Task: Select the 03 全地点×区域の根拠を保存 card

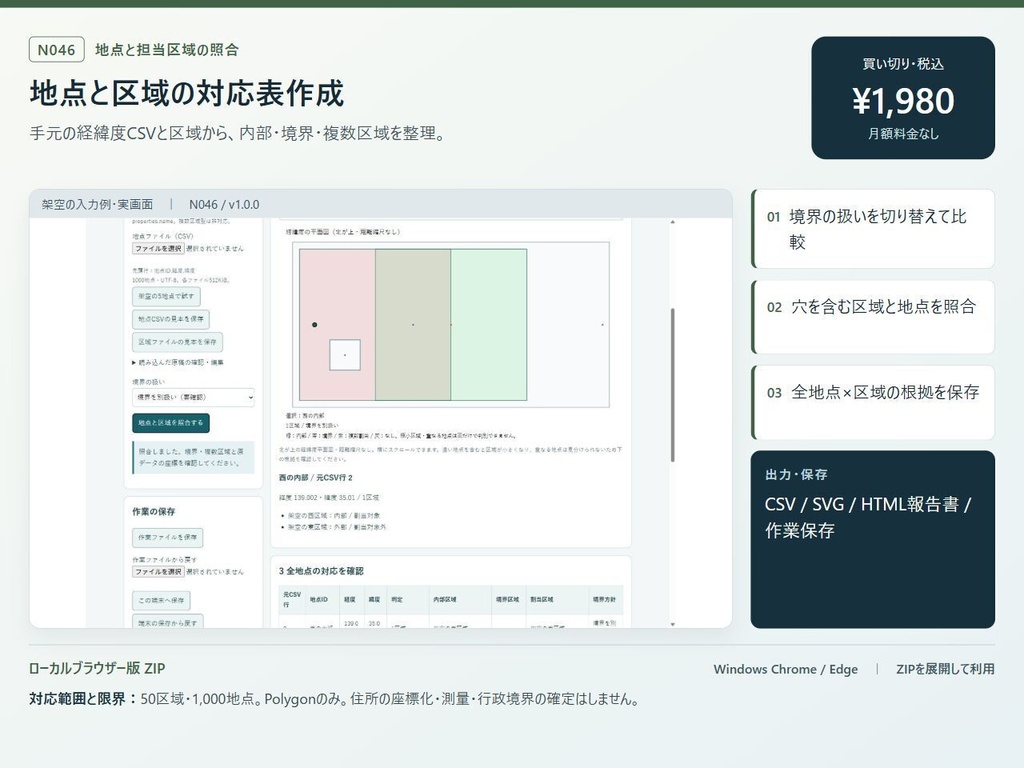Action: click(x=873, y=402)
